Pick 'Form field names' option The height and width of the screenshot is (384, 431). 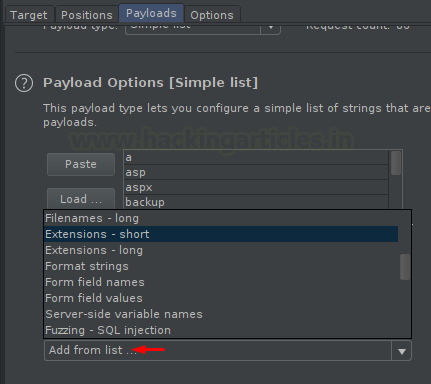221,282
